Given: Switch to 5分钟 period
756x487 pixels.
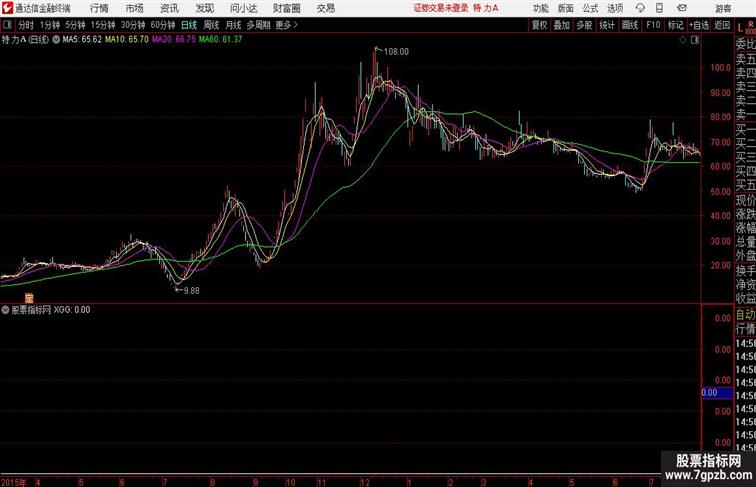Looking at the screenshot, I should 75,25.
